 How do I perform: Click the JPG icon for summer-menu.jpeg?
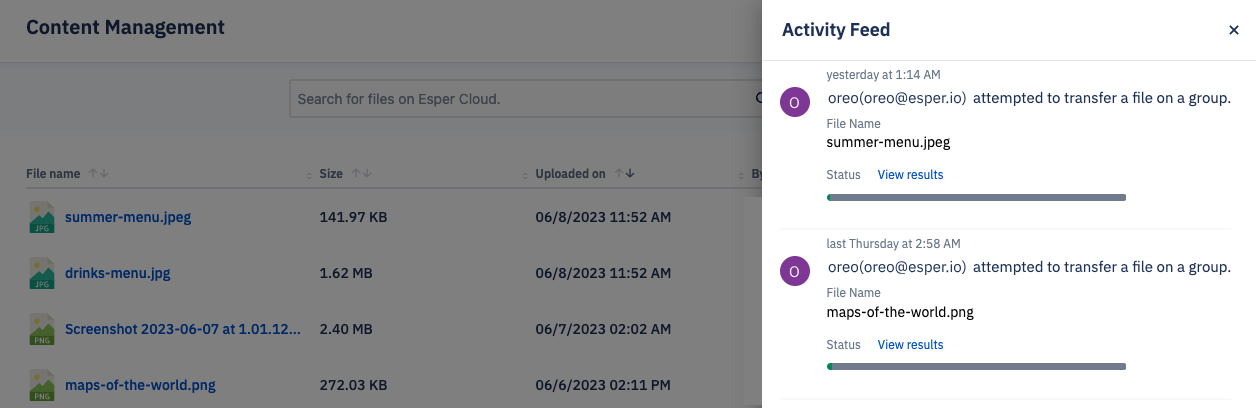click(41, 217)
